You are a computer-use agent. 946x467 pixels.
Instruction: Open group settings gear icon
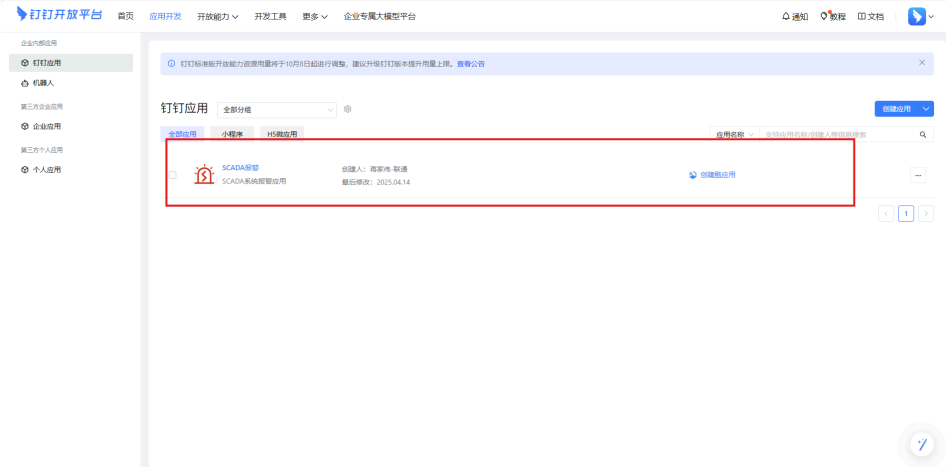[x=348, y=109]
